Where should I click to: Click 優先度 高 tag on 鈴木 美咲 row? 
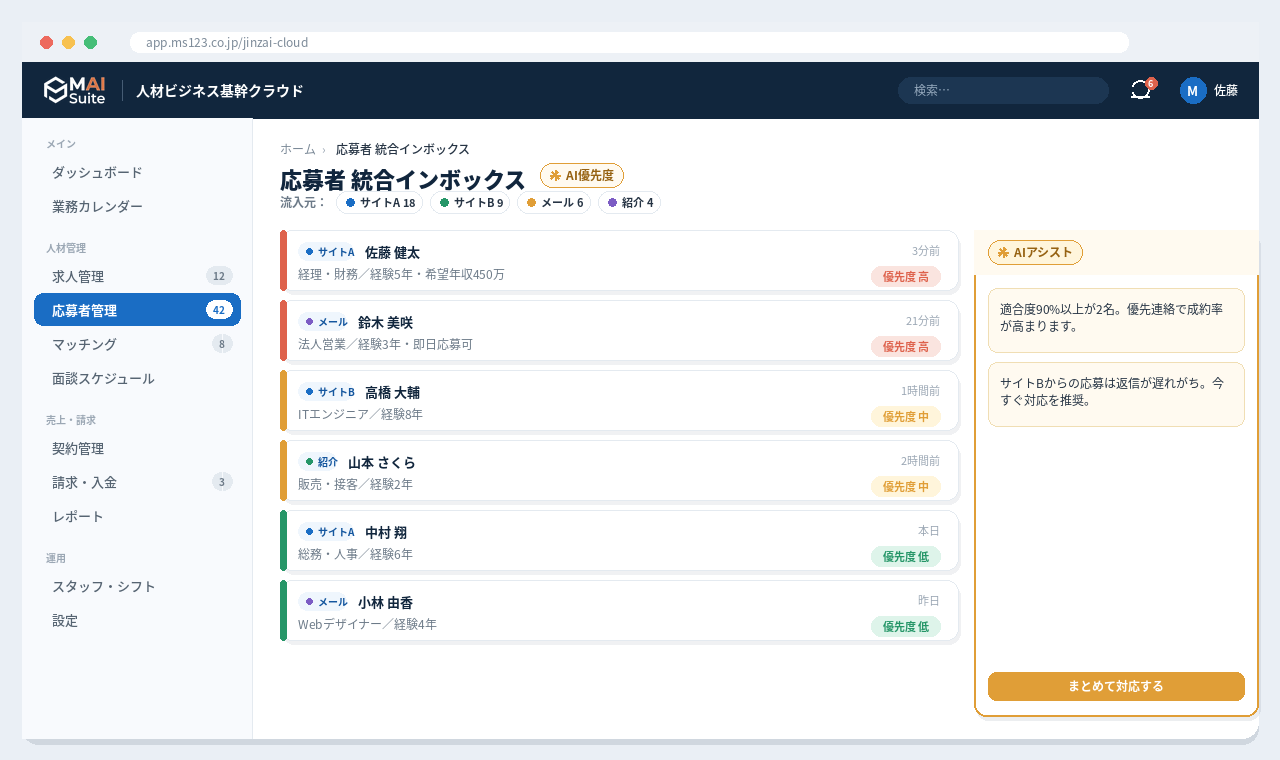click(x=906, y=346)
